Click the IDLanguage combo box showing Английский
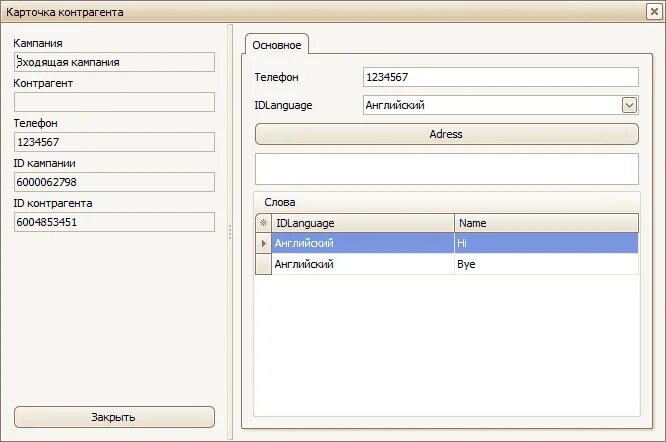Image resolution: width=666 pixels, height=442 pixels. pyautogui.click(x=501, y=105)
